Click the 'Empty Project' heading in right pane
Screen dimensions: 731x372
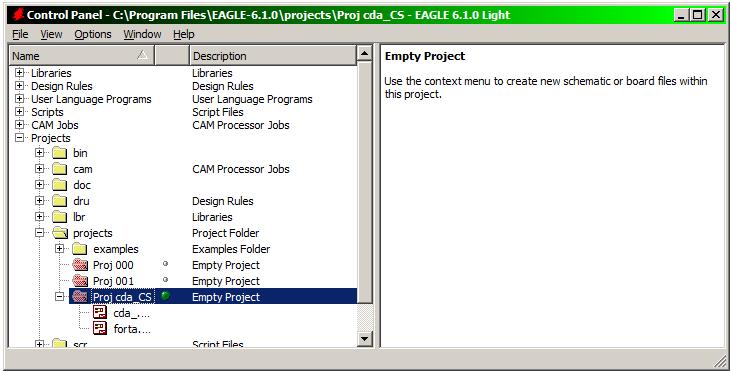point(425,56)
